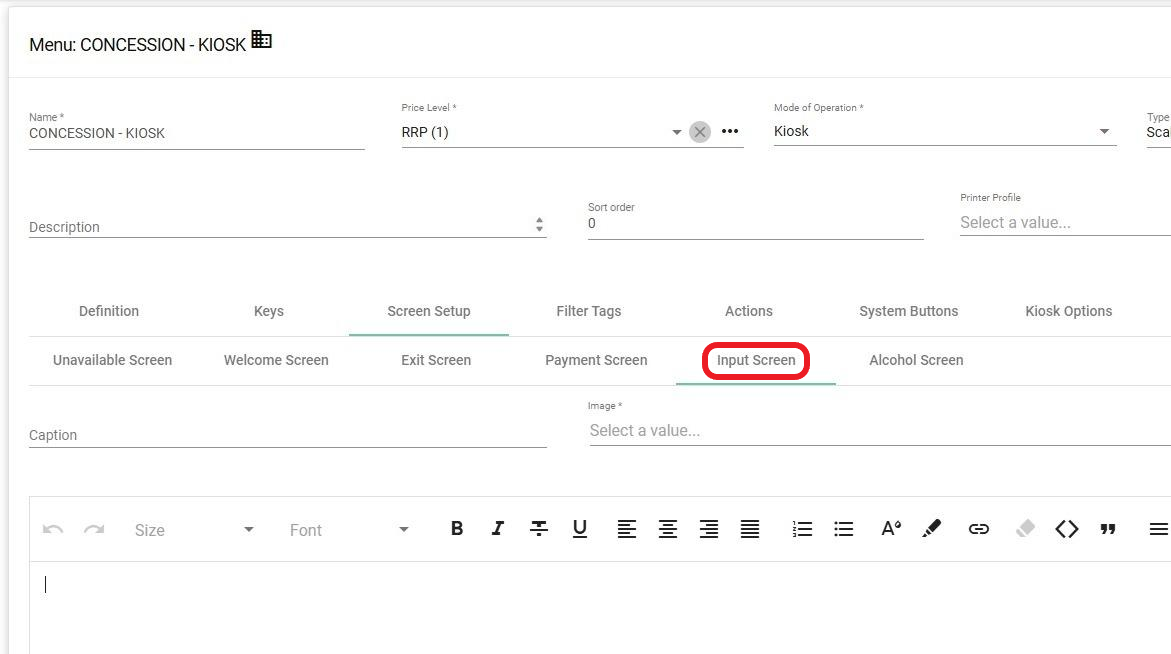Switch to the Kiosk Options tab
Image resolution: width=1171 pixels, height=654 pixels.
1067,311
